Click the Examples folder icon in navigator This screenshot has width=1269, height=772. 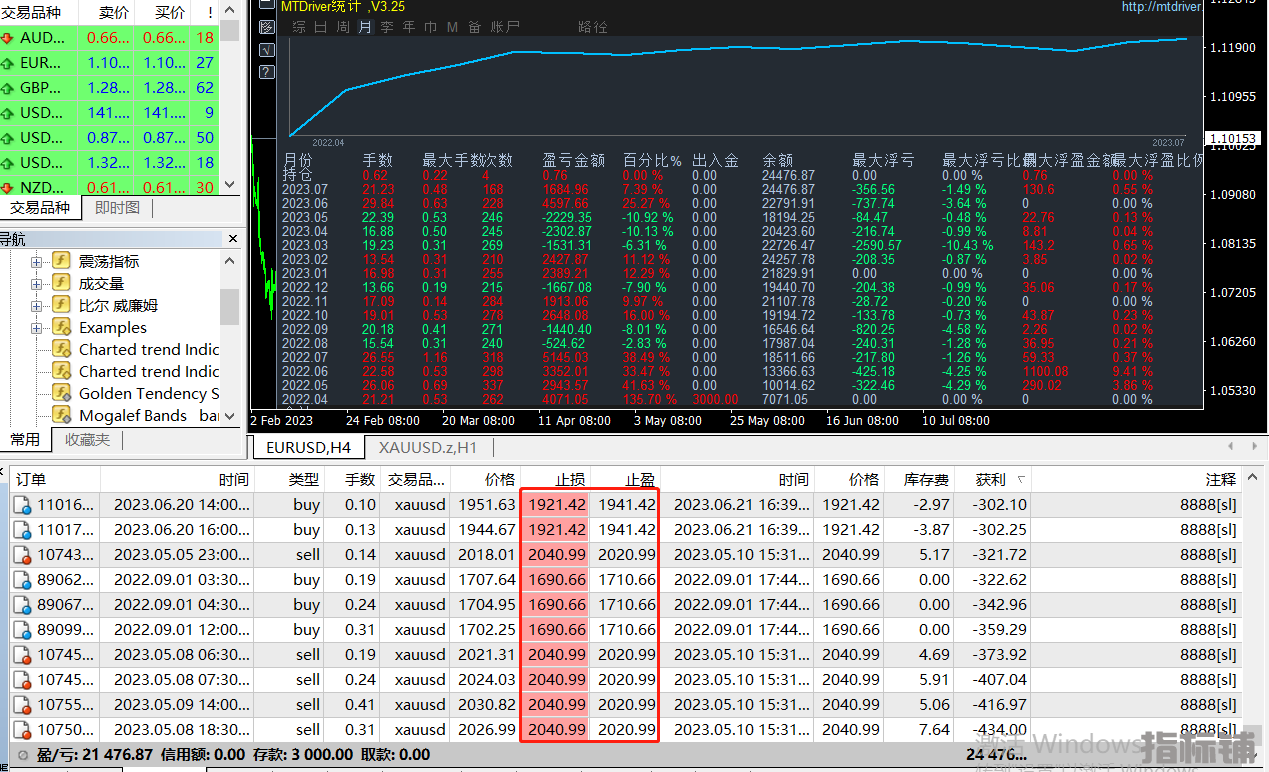(x=61, y=327)
